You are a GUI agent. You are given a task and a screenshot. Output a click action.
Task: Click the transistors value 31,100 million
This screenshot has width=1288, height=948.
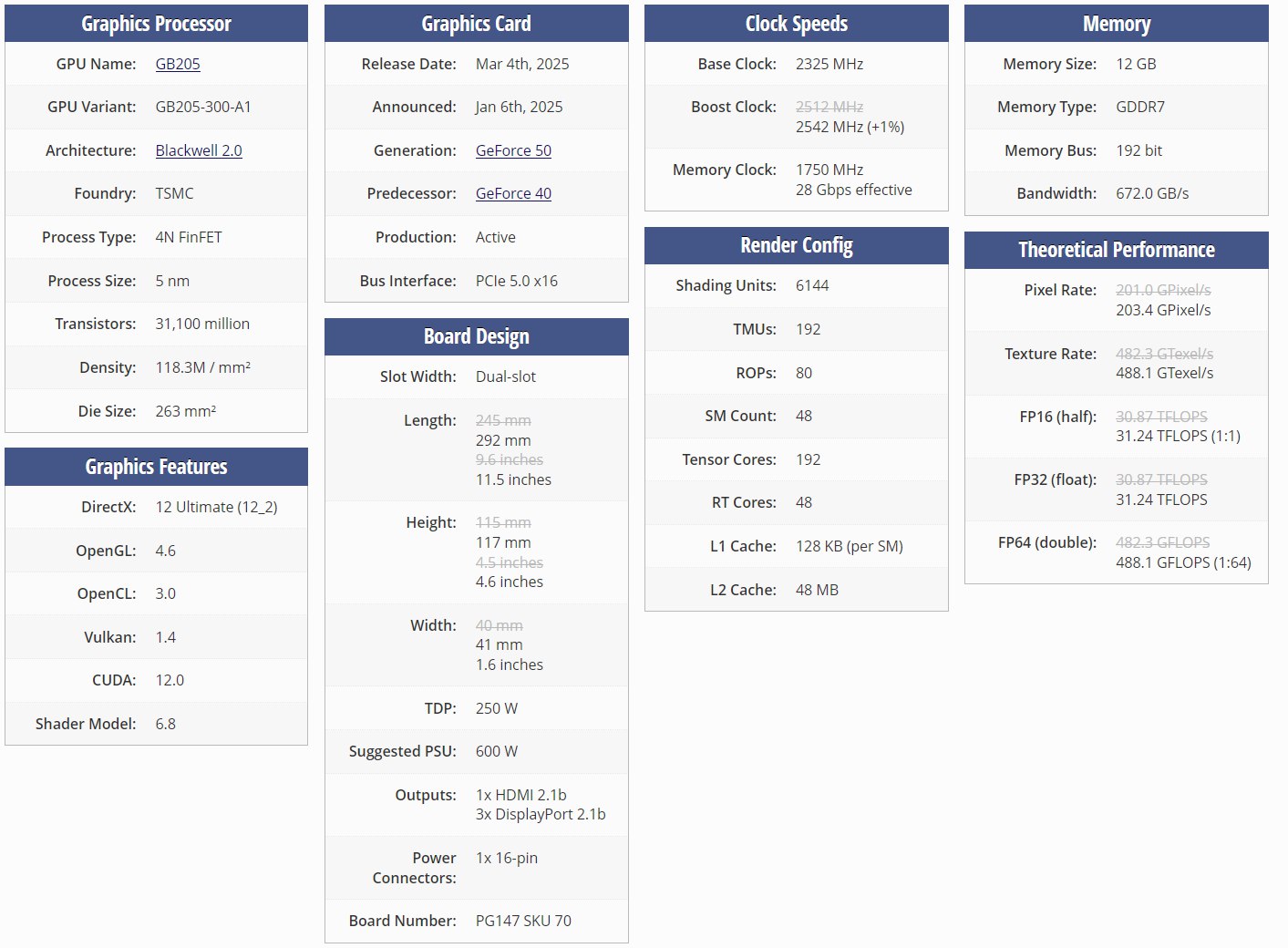(x=202, y=324)
